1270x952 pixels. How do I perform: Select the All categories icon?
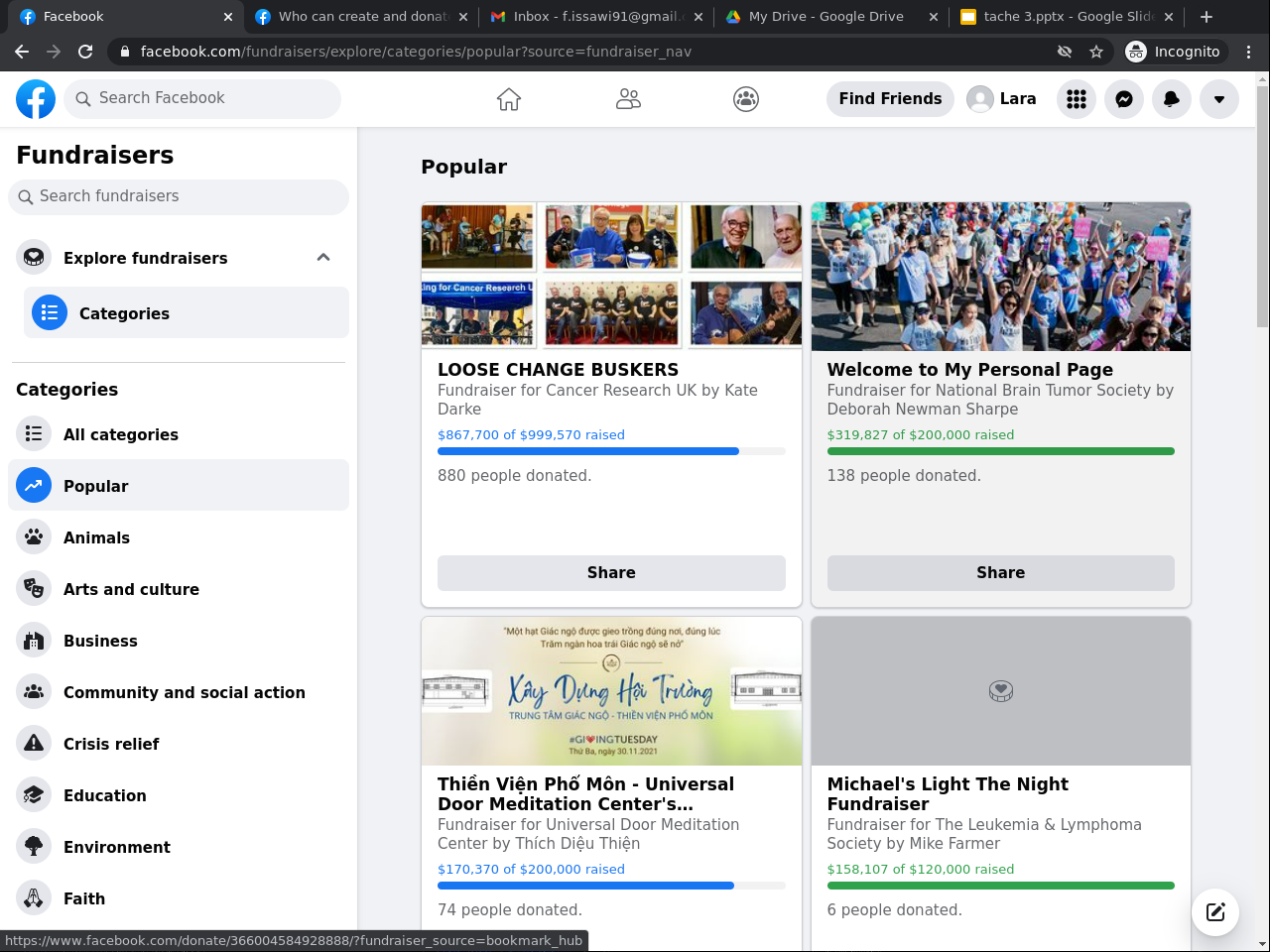(34, 434)
